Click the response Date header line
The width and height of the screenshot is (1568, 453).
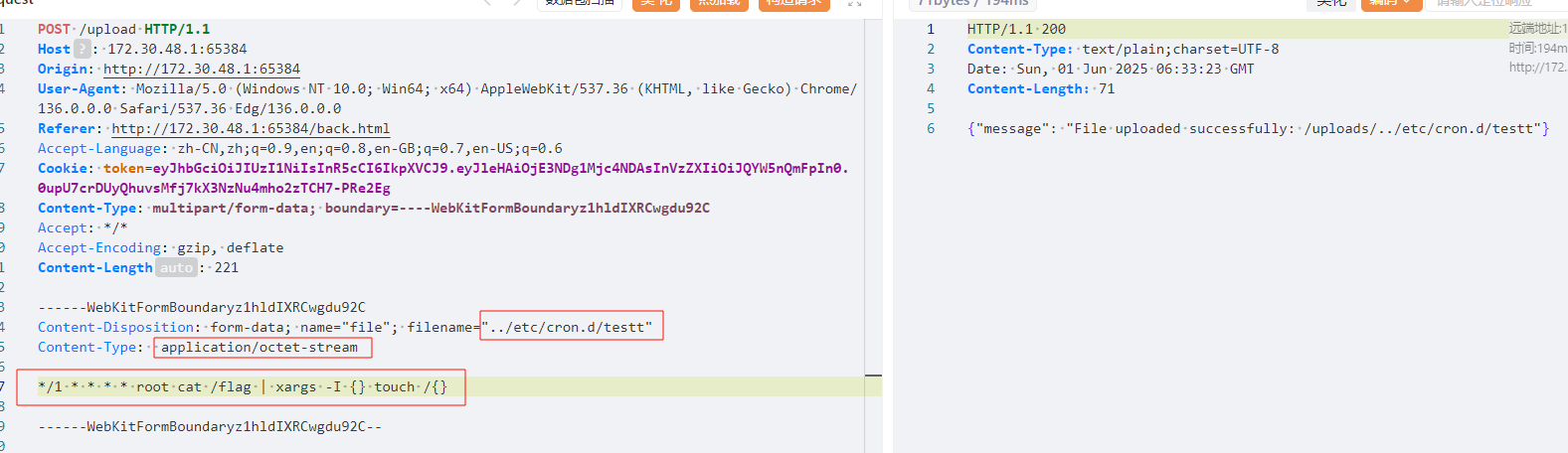[x=1111, y=69]
